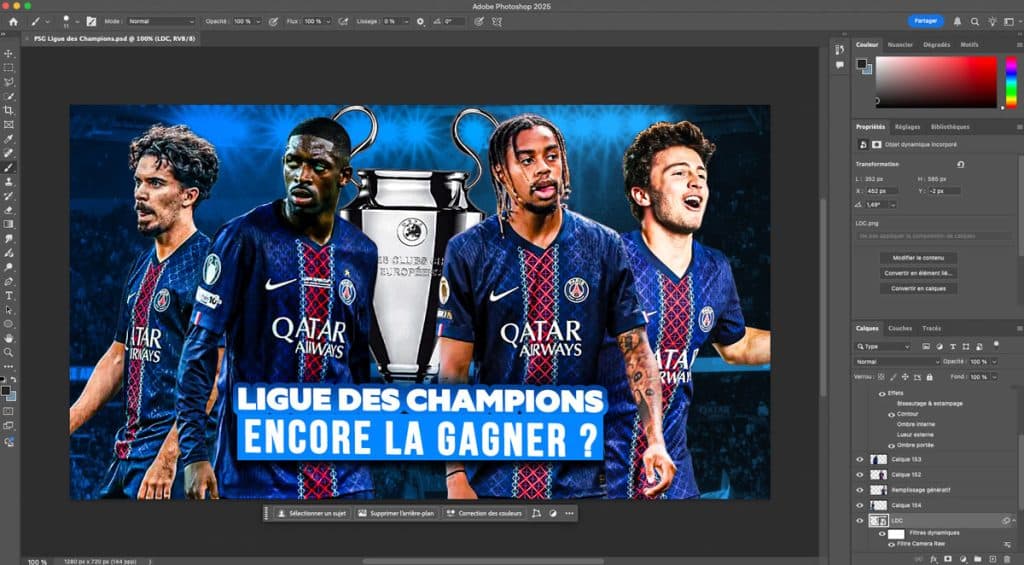
Task: Hide the Remplissage génératif layer
Action: (860, 490)
